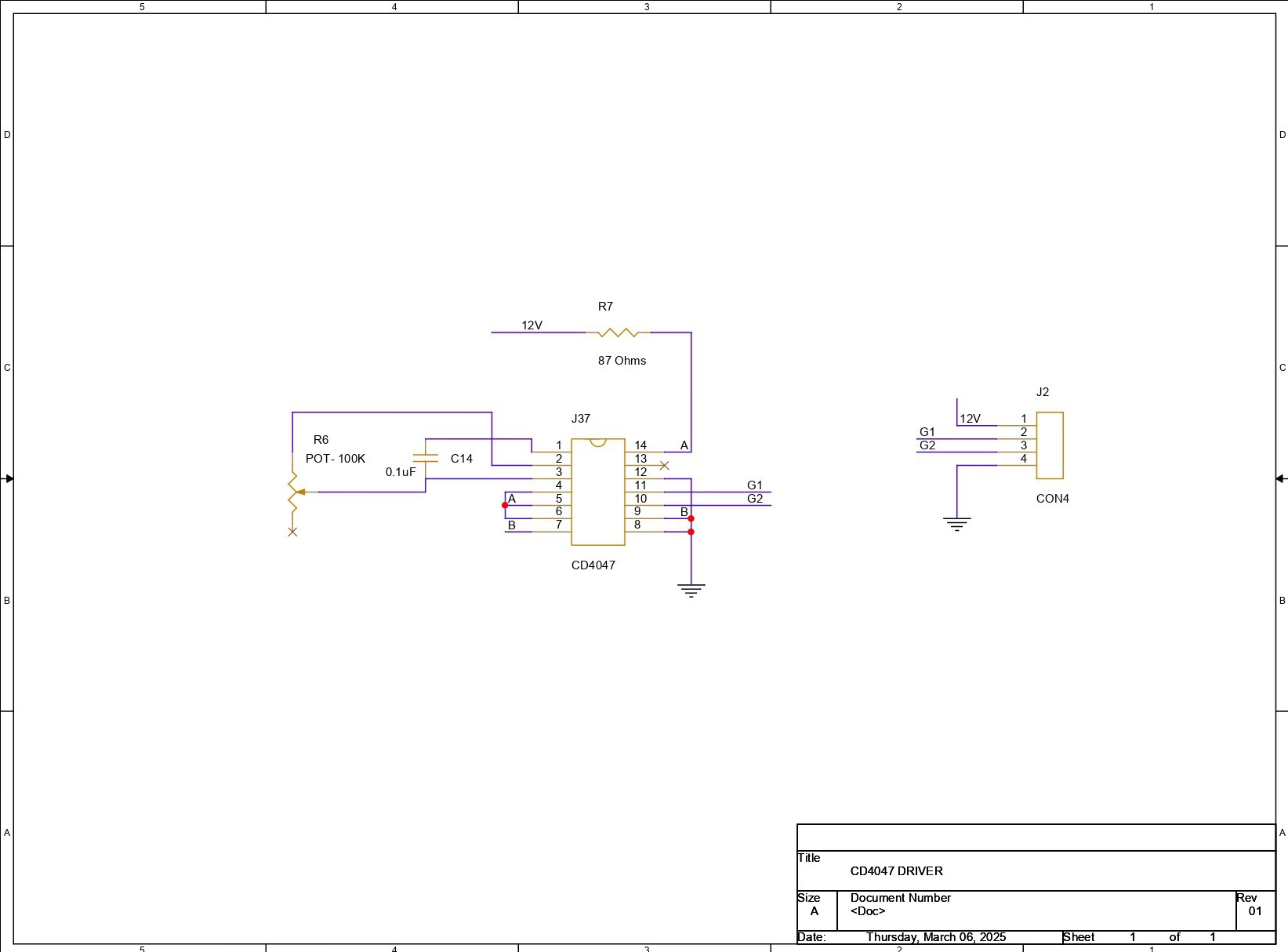Select the J37 reference designator label

(580, 419)
